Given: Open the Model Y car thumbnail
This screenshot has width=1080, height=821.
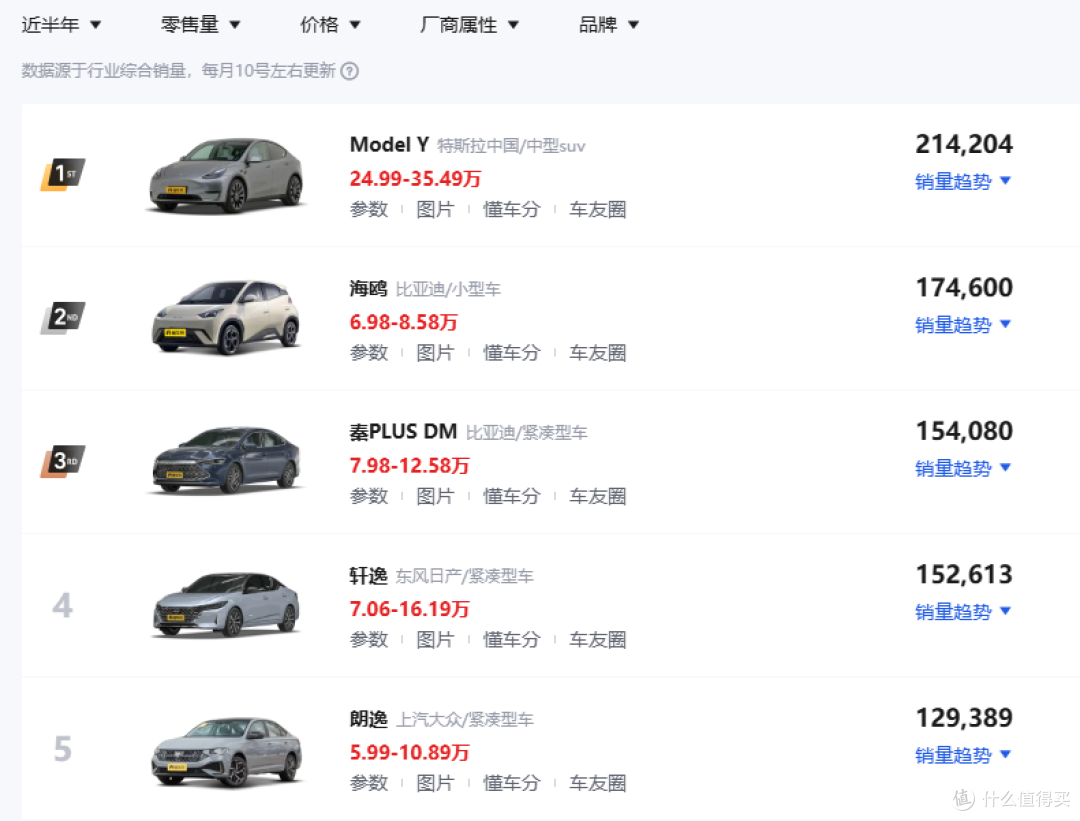Looking at the screenshot, I should pyautogui.click(x=227, y=175).
